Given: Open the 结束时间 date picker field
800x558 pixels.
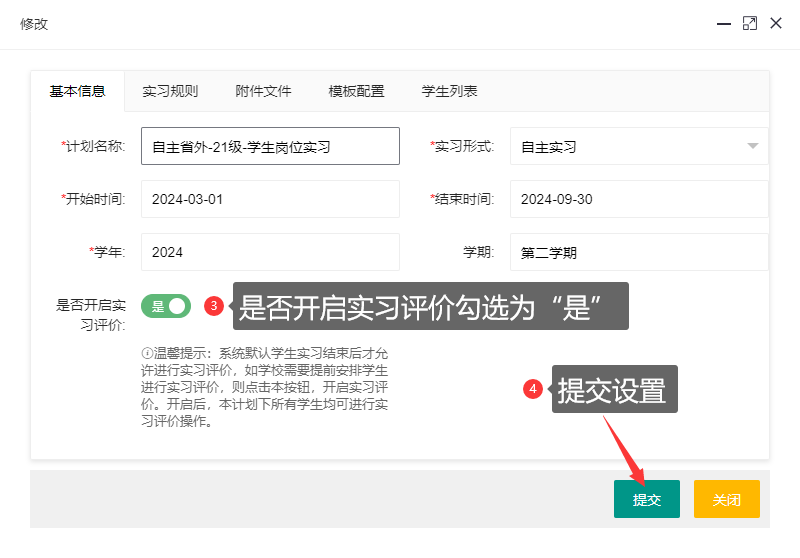Looking at the screenshot, I should click(x=638, y=199).
